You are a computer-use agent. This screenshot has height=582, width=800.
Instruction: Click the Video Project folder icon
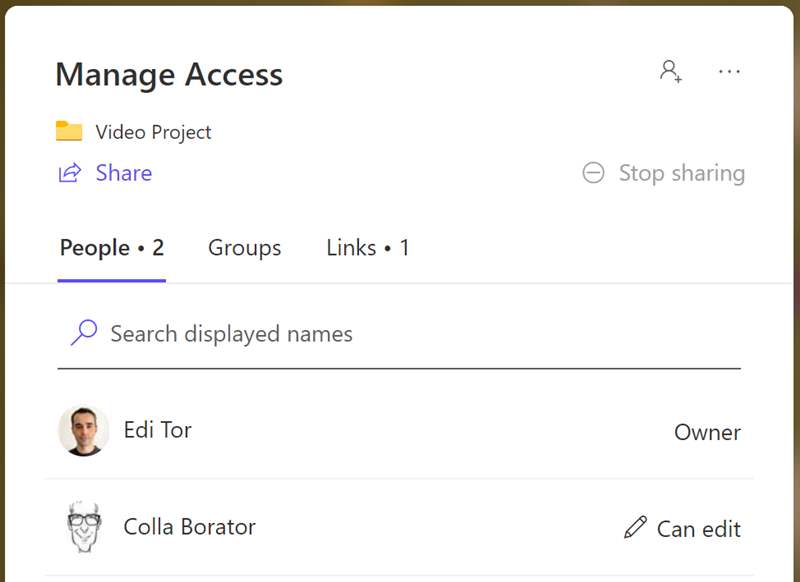click(69, 131)
